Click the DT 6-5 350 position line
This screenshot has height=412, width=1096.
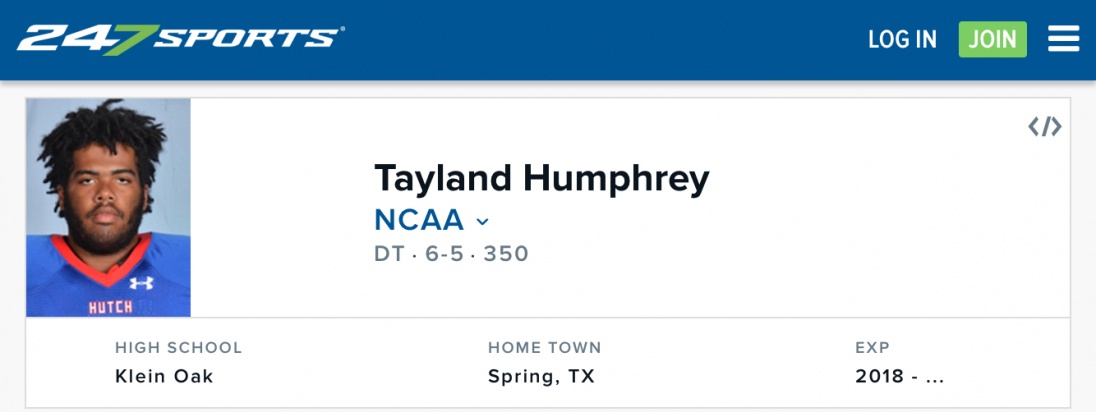[451, 254]
